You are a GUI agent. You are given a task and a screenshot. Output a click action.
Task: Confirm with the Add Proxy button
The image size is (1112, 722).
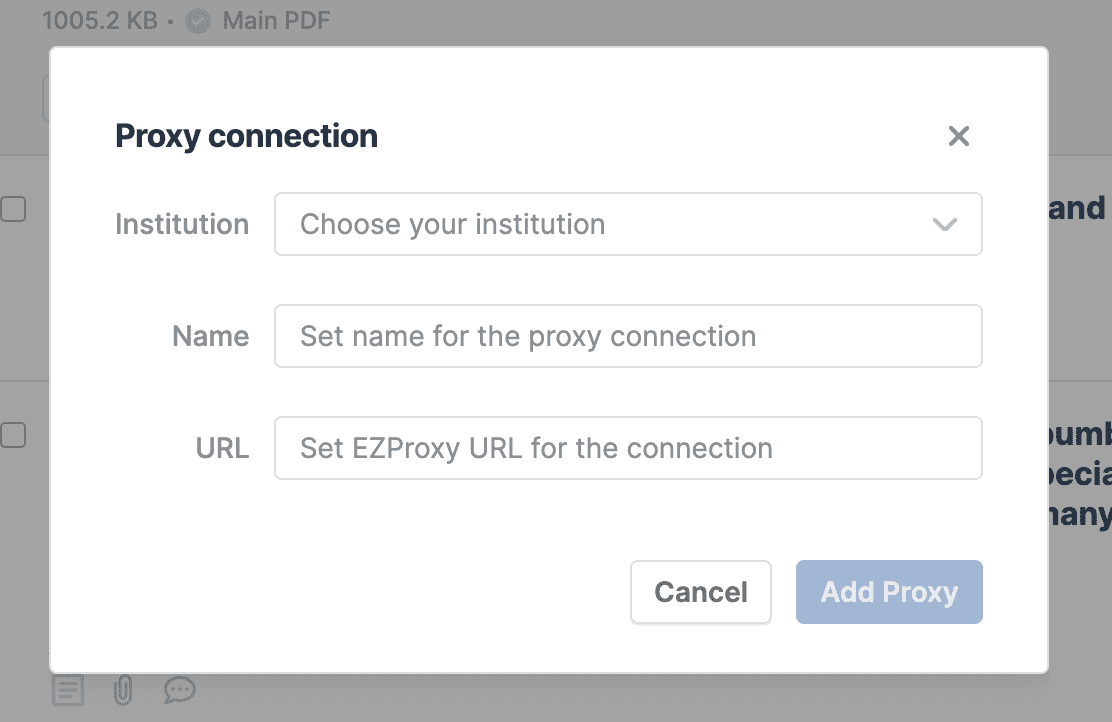889,592
